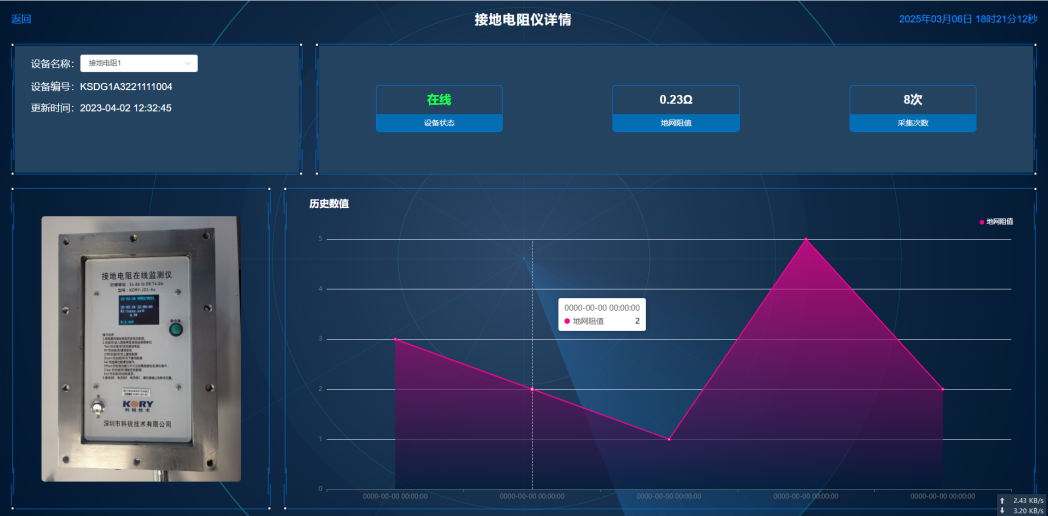Toggle the 地网阻值 series legend text
The width and height of the screenshot is (1048, 516).
tap(1000, 222)
